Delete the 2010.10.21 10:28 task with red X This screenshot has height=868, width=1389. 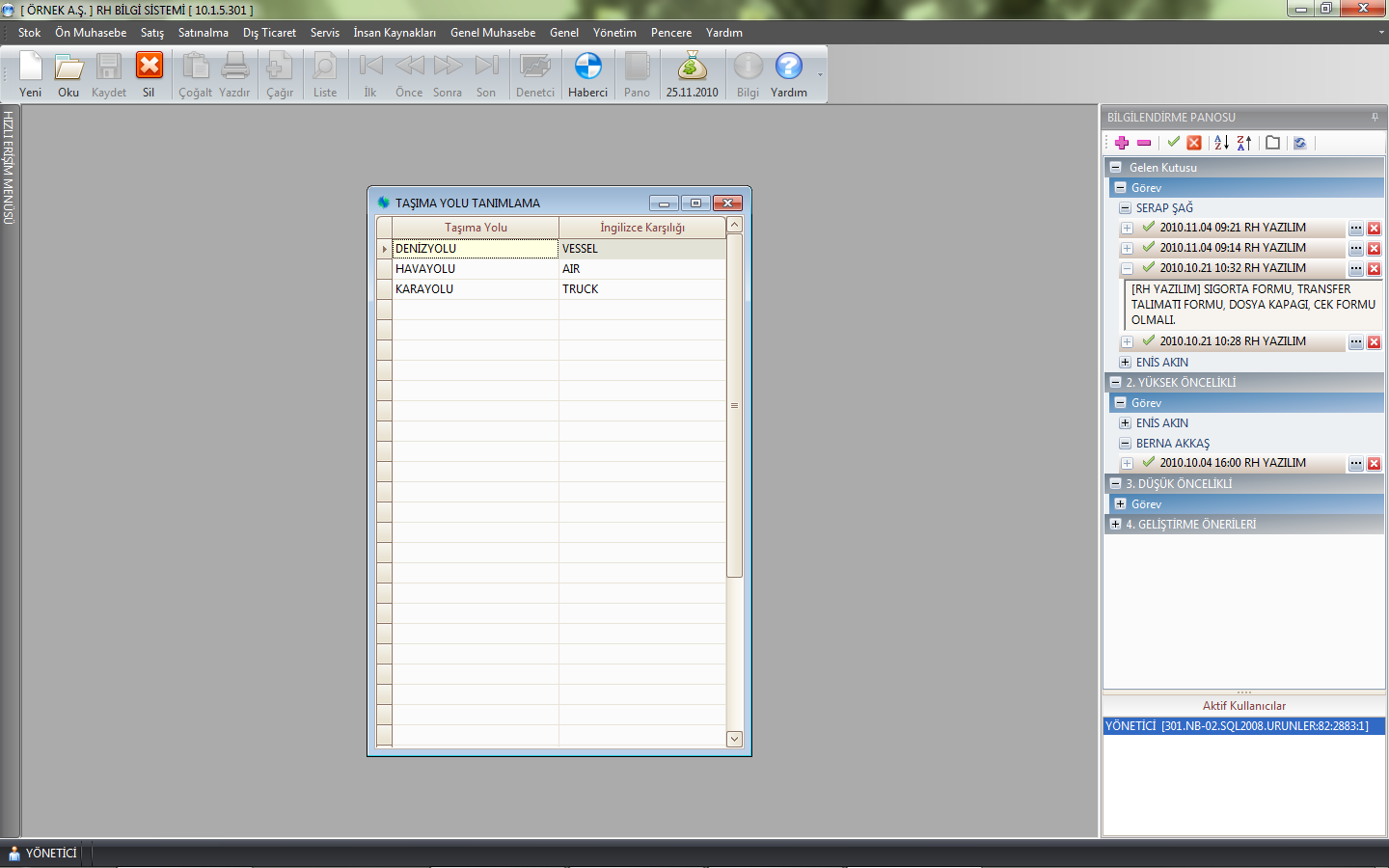pos(1375,342)
